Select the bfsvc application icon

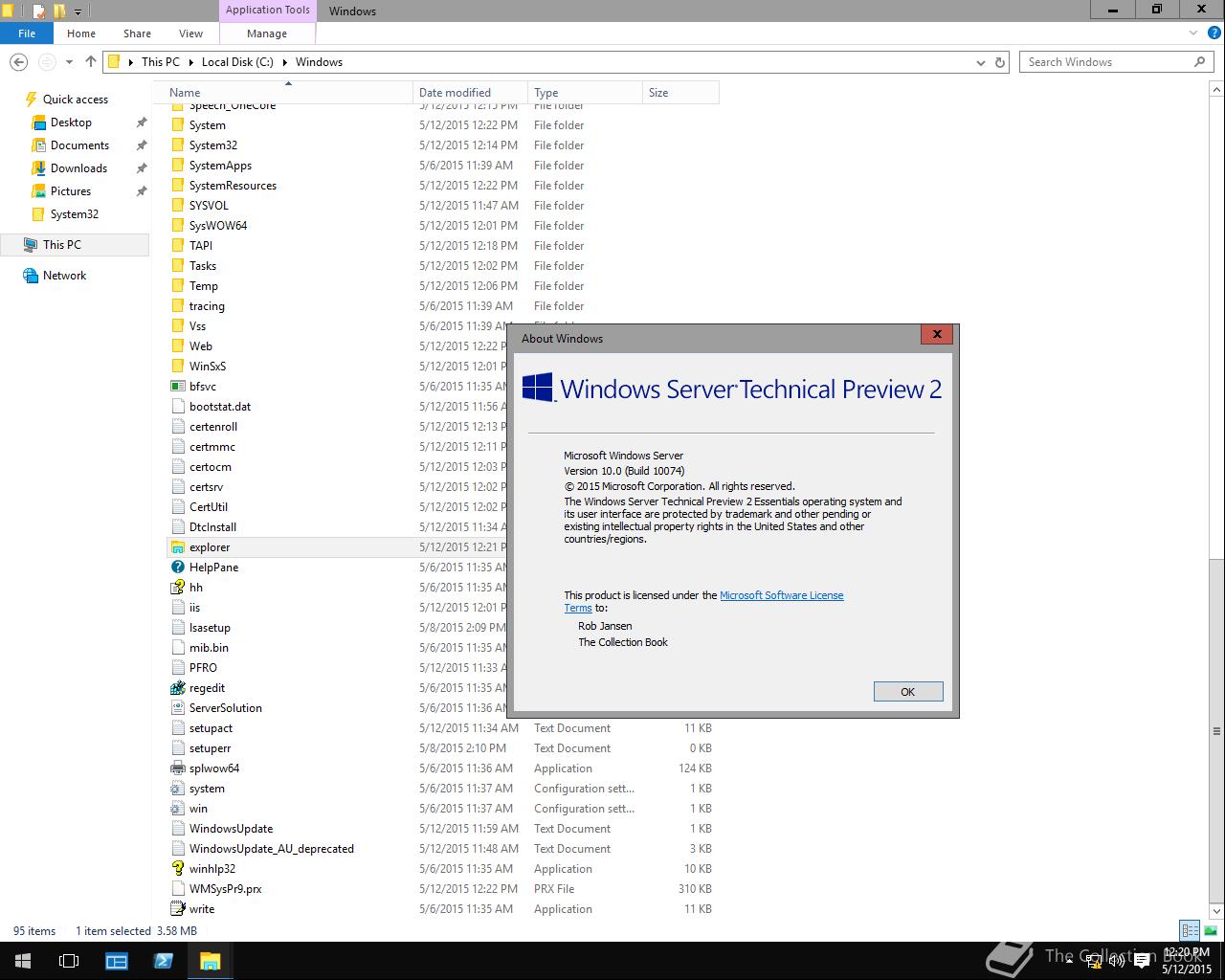pyautogui.click(x=177, y=387)
